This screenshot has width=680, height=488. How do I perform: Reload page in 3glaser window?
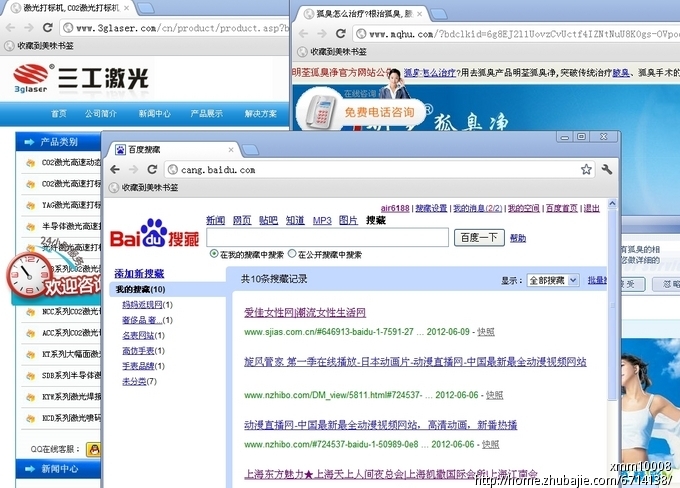(x=48, y=28)
